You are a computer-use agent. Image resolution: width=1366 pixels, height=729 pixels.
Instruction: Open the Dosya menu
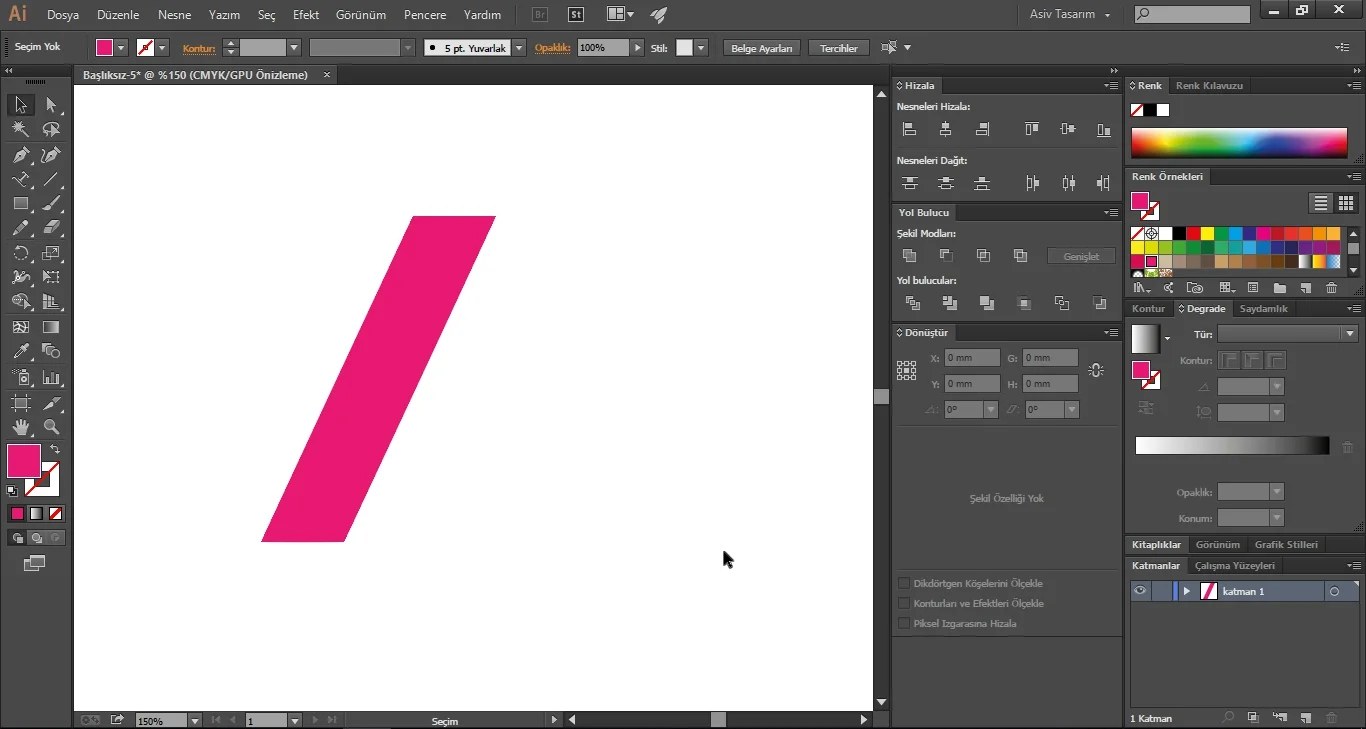point(63,15)
